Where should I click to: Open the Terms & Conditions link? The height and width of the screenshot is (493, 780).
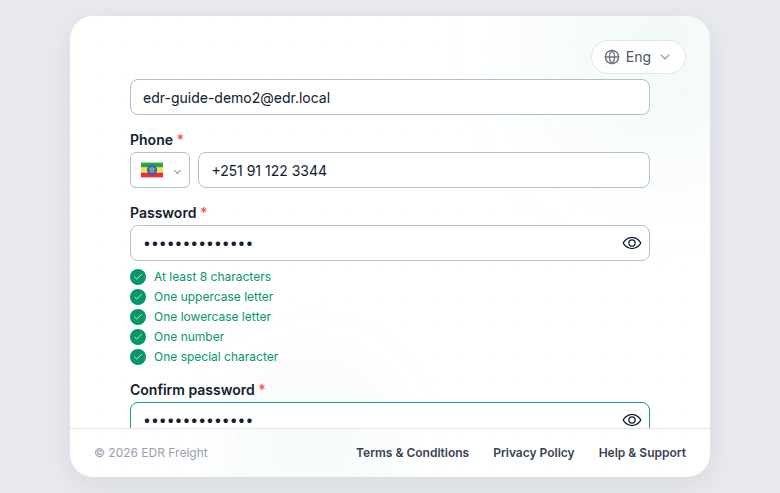pos(412,453)
